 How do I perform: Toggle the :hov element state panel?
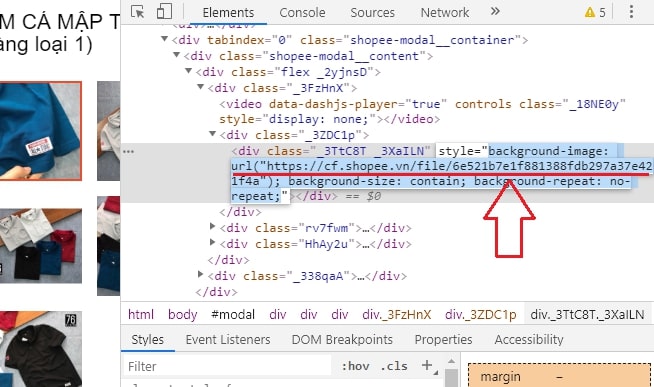[x=355, y=366]
